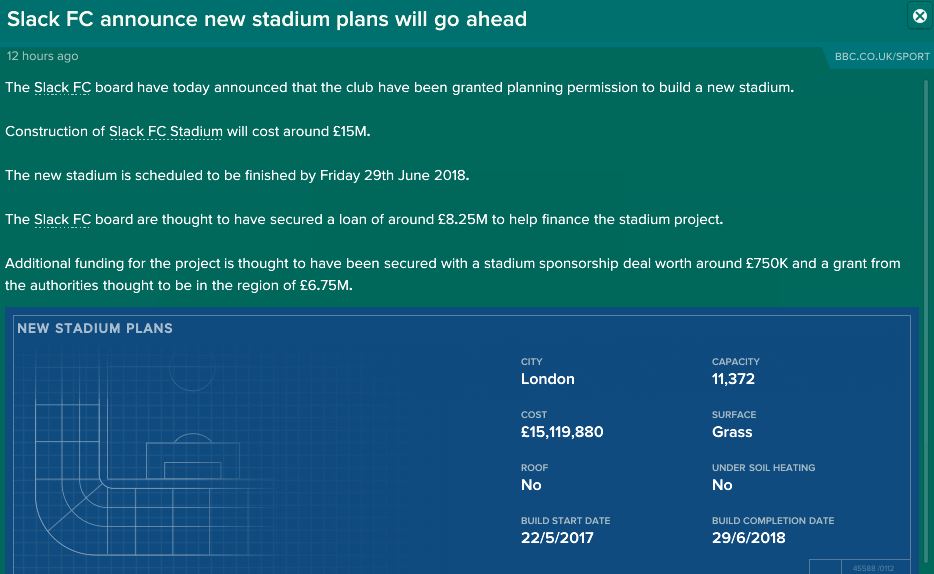Image resolution: width=934 pixels, height=574 pixels.
Task: Click the BBC.CO.UK/SPORT source tag
Action: pos(882,57)
